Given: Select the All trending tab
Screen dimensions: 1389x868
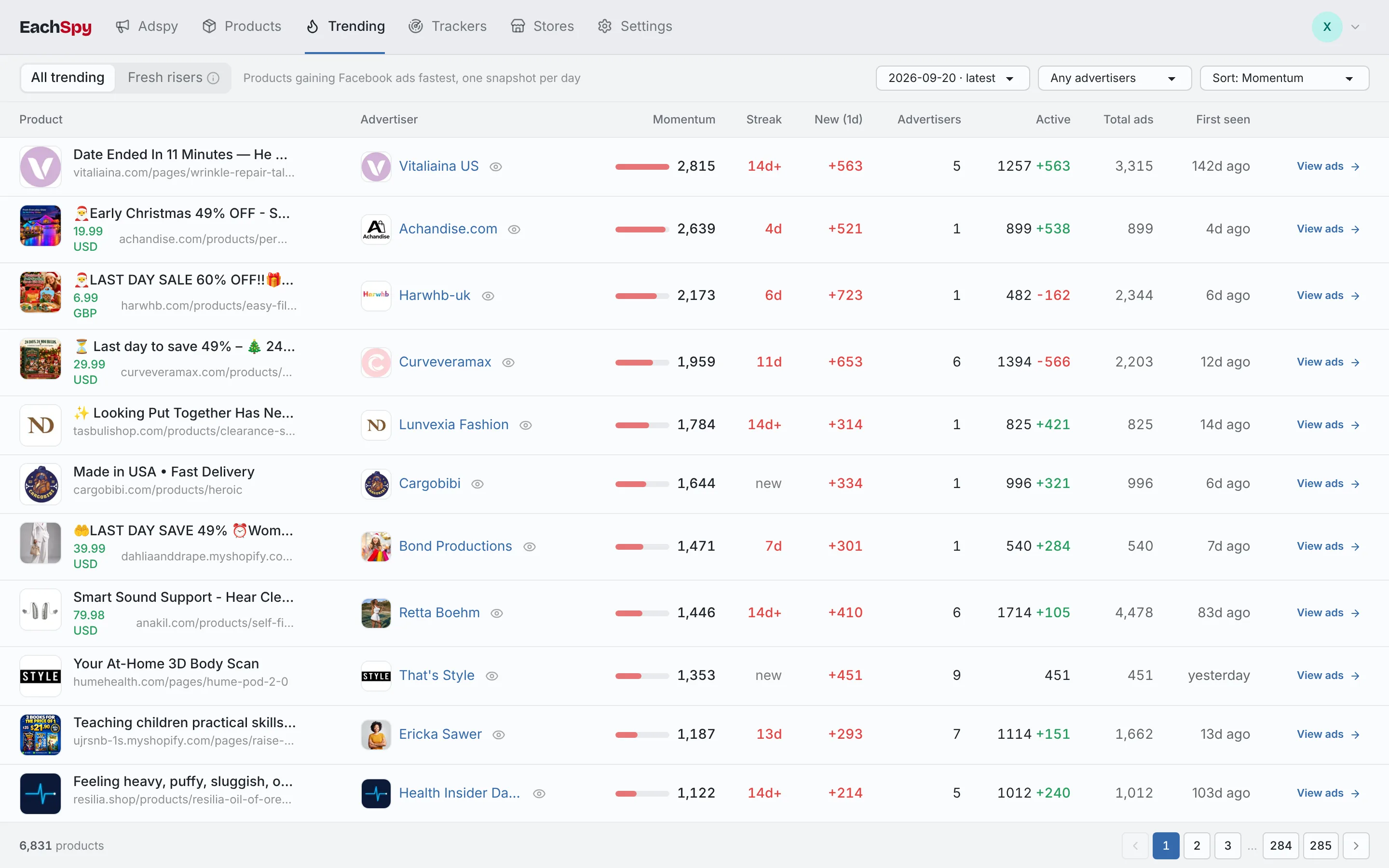Looking at the screenshot, I should 68,78.
